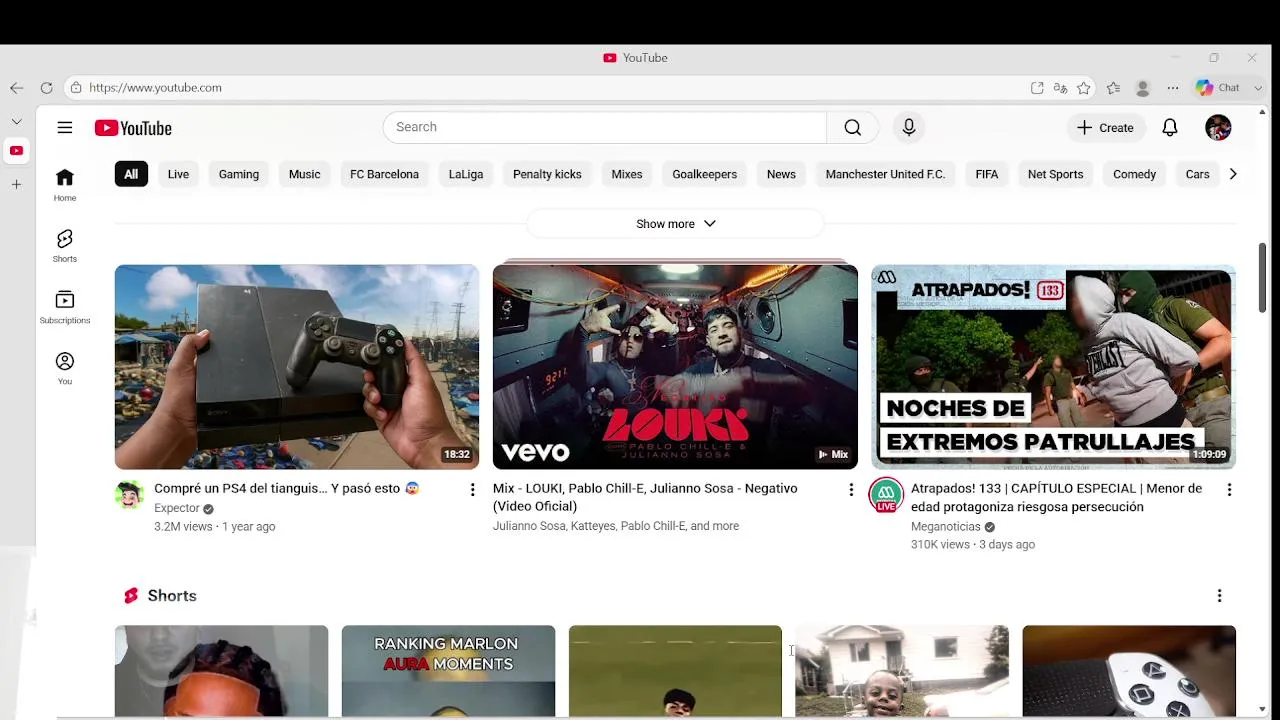The height and width of the screenshot is (720, 1280).
Task: Click the page vertical scrollbar thumb
Action: (1262, 278)
